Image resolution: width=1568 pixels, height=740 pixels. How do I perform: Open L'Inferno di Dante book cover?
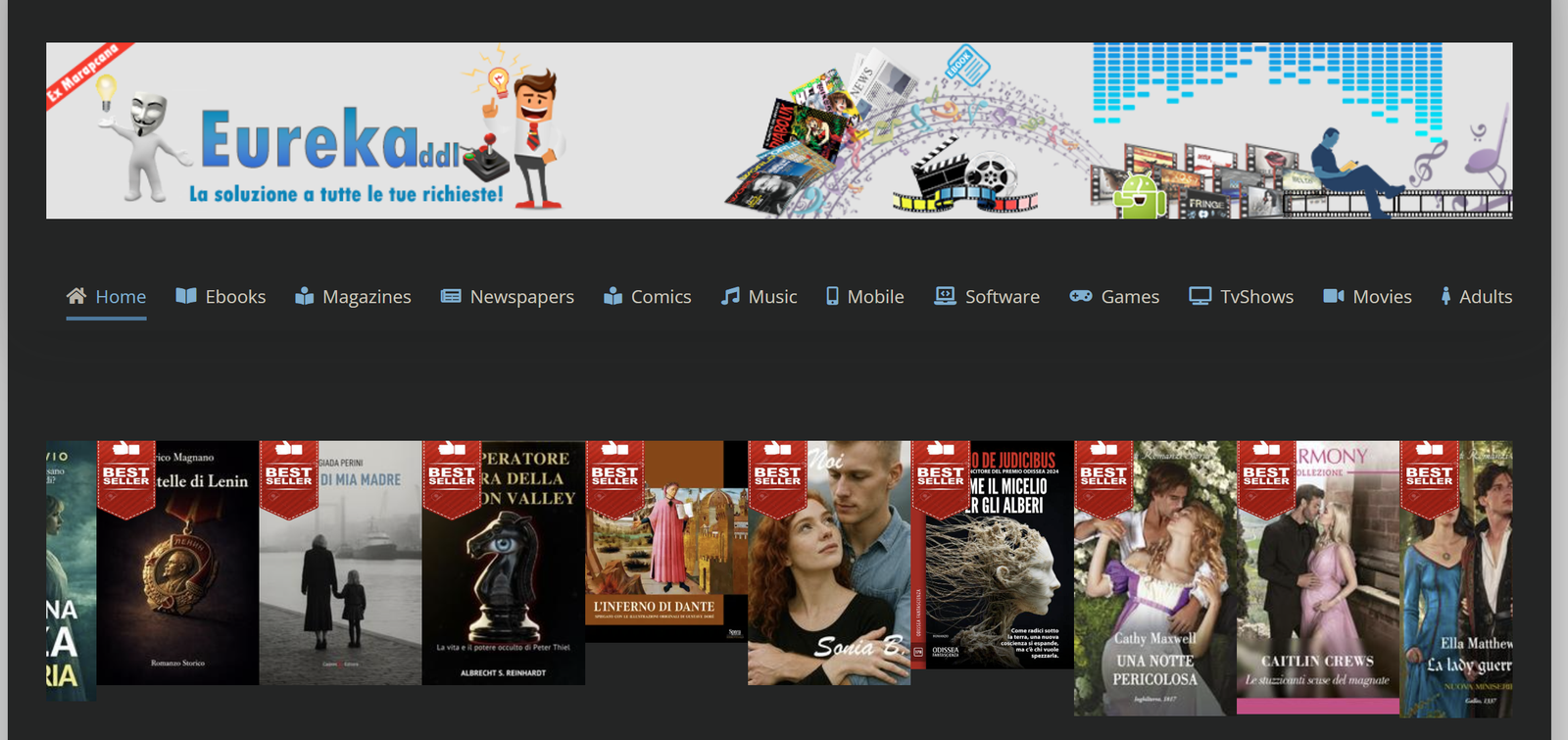coord(666,549)
